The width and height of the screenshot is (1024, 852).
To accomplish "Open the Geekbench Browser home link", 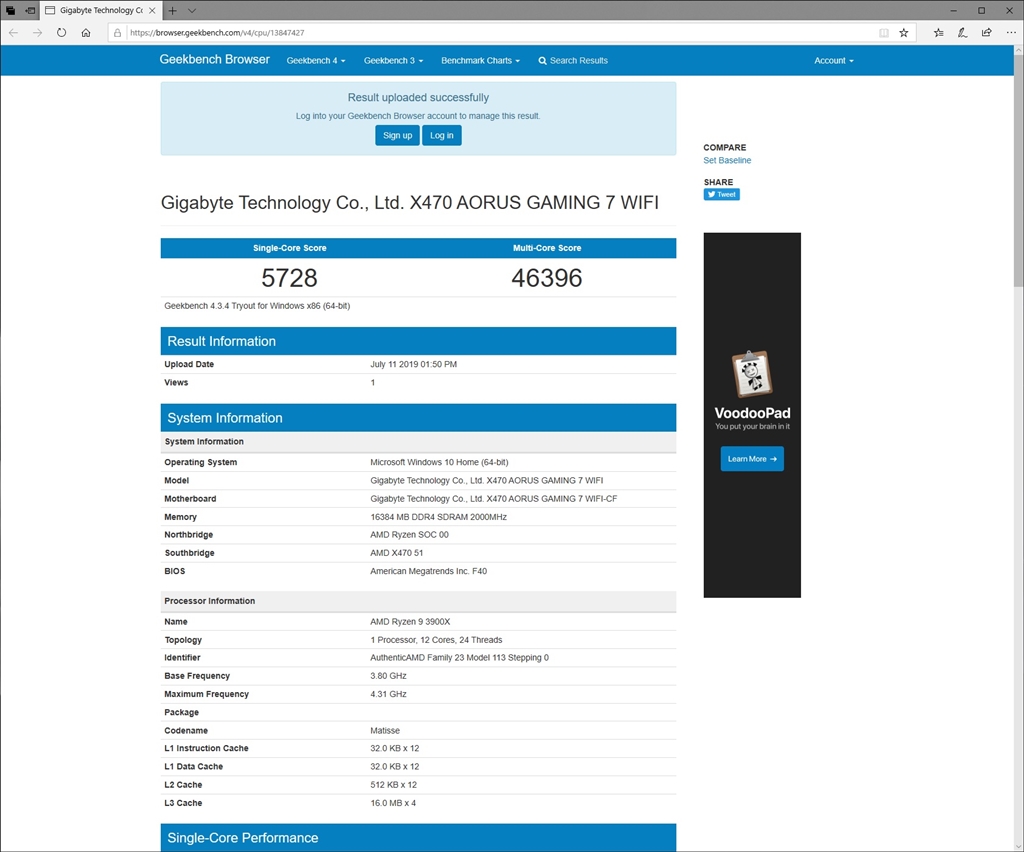I will tap(214, 59).
